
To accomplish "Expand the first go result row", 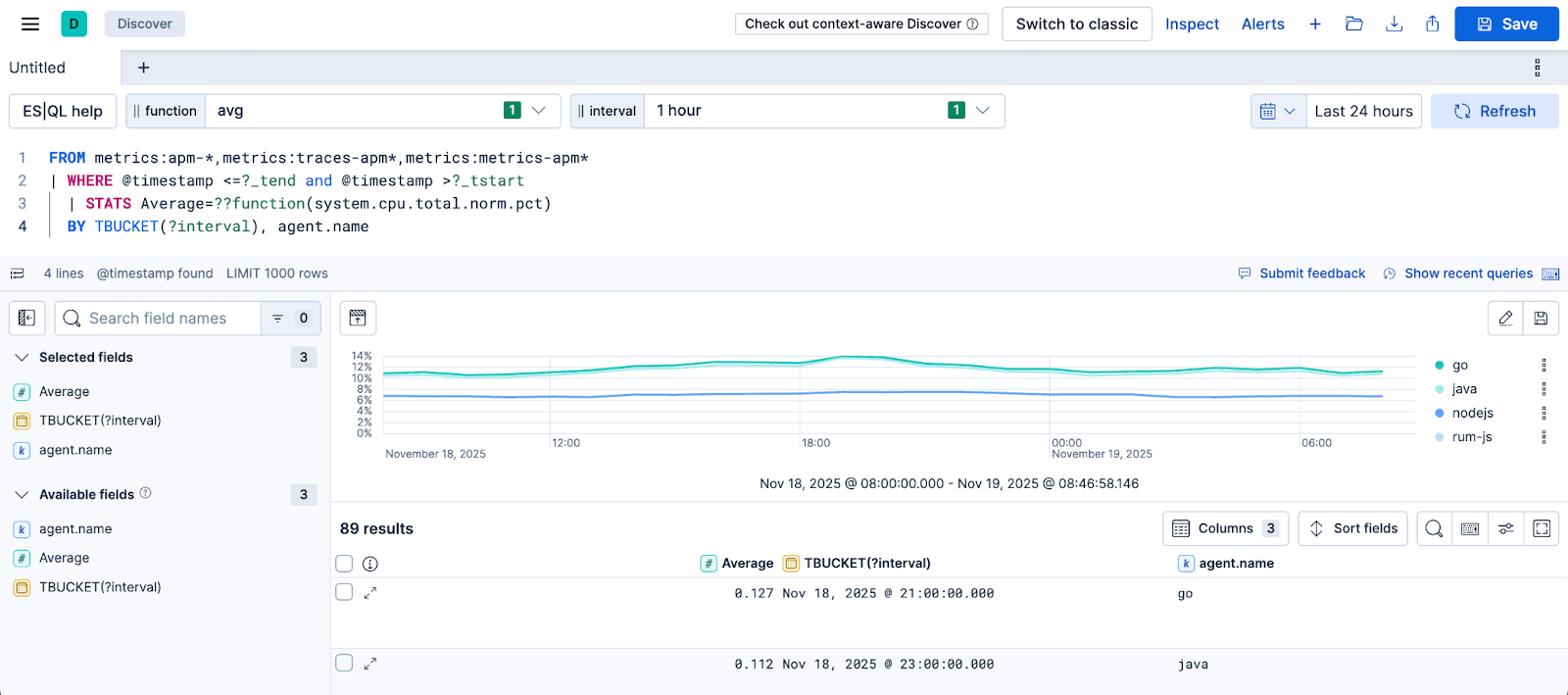I will coord(370,593).
